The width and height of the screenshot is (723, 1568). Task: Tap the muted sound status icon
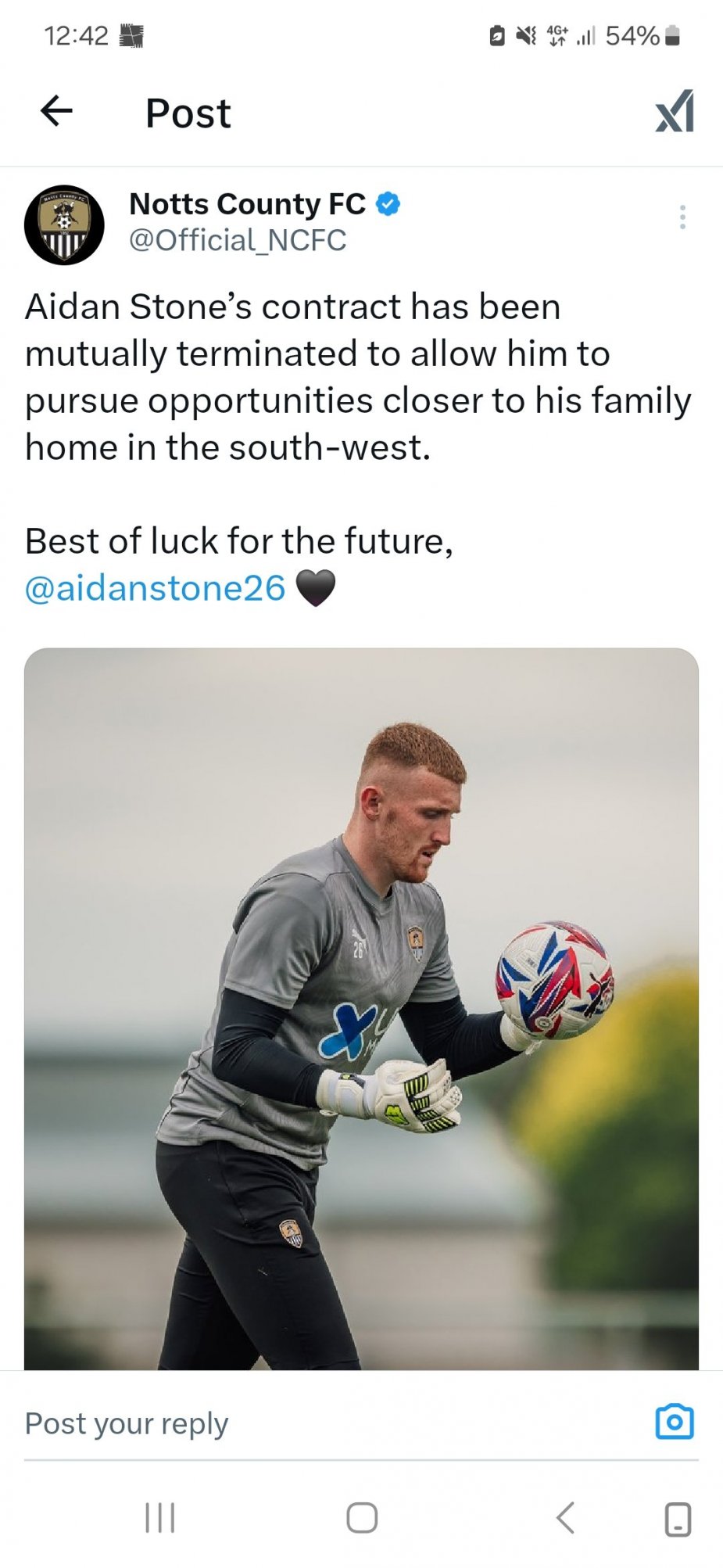pyautogui.click(x=526, y=35)
